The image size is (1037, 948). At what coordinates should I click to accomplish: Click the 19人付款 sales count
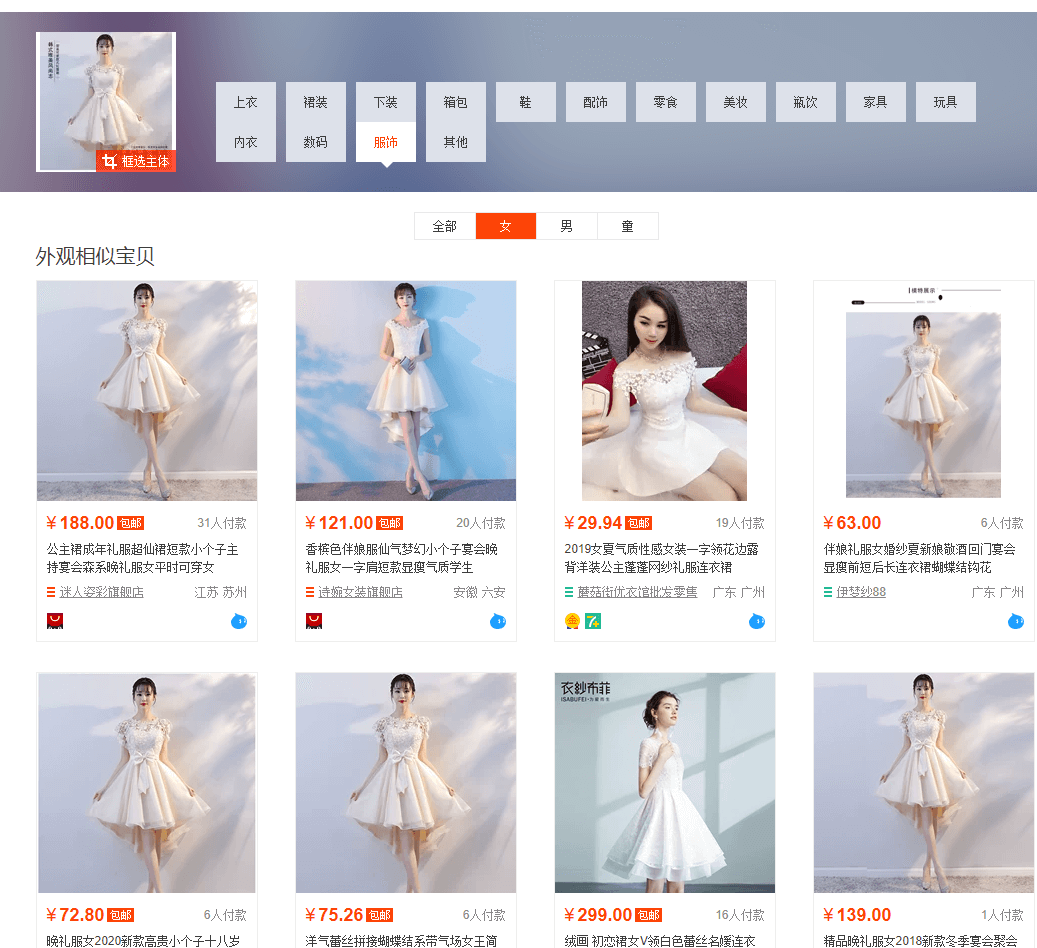pyautogui.click(x=740, y=523)
